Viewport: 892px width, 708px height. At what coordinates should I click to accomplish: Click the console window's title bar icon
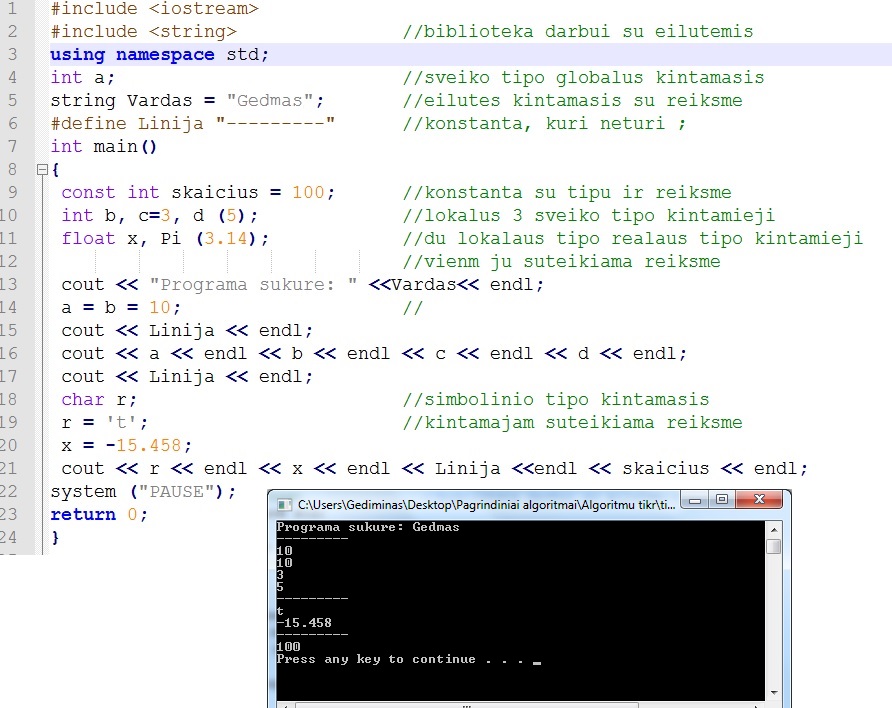pyautogui.click(x=284, y=505)
